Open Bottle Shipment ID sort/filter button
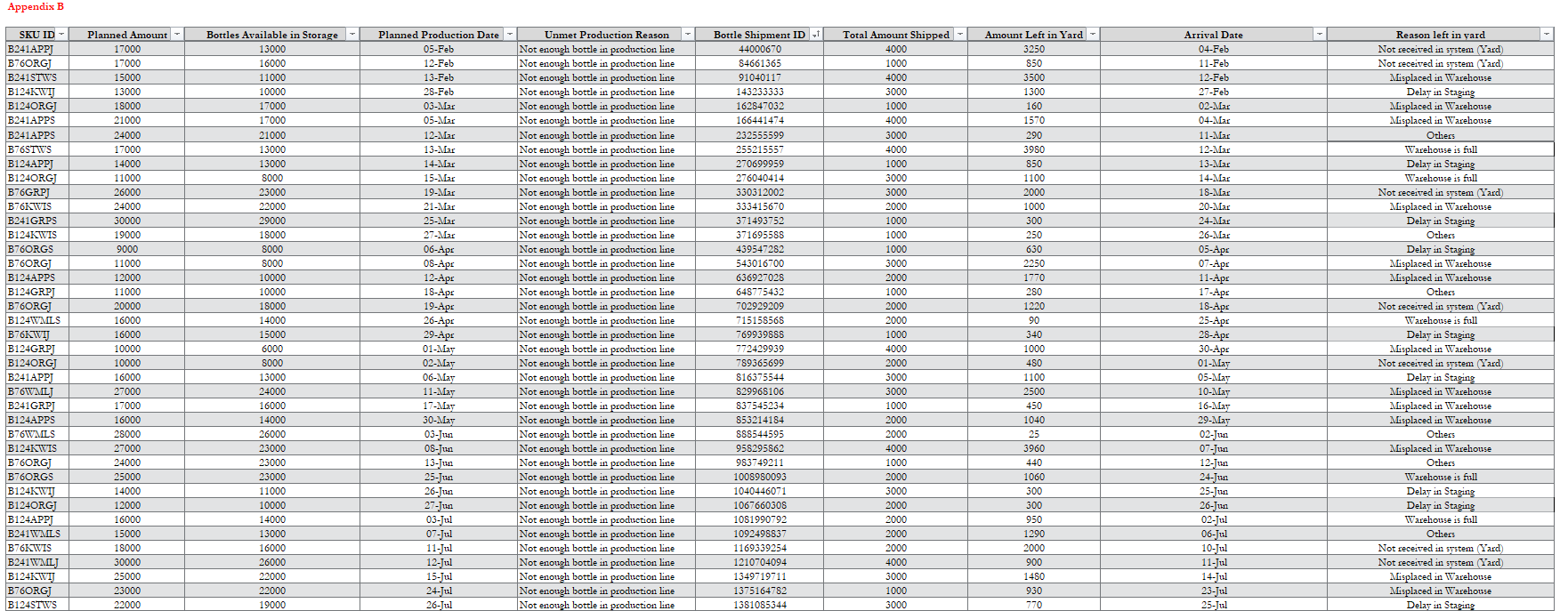This screenshot has height=611, width=1568. [816, 35]
